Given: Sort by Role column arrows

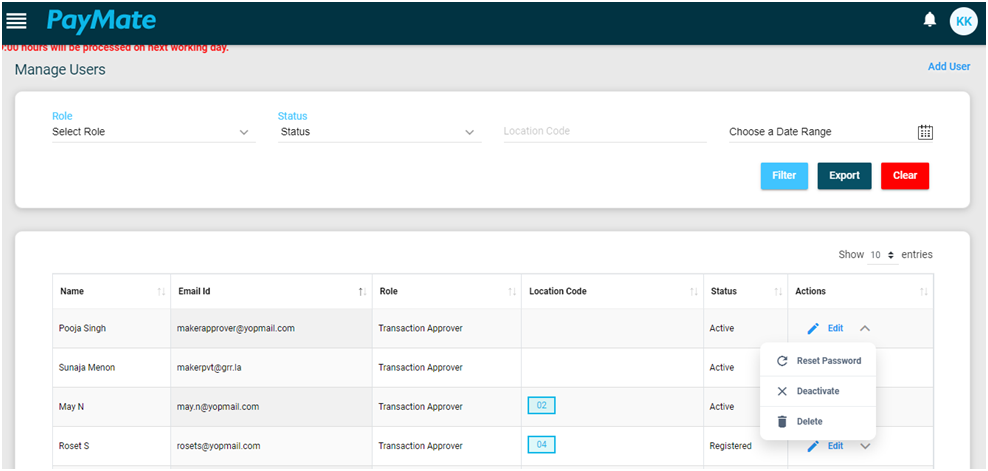Looking at the screenshot, I should (512, 292).
